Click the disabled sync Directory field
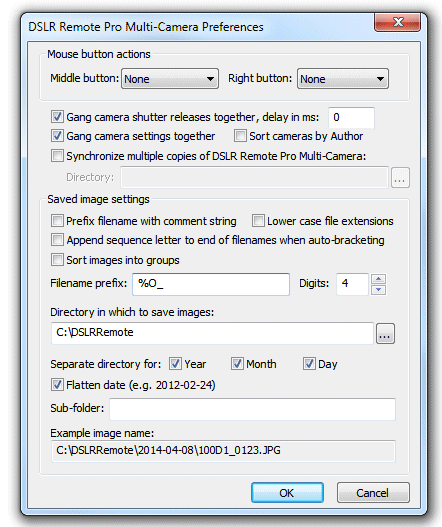Image resolution: width=442 pixels, height=527 pixels. pos(254,177)
